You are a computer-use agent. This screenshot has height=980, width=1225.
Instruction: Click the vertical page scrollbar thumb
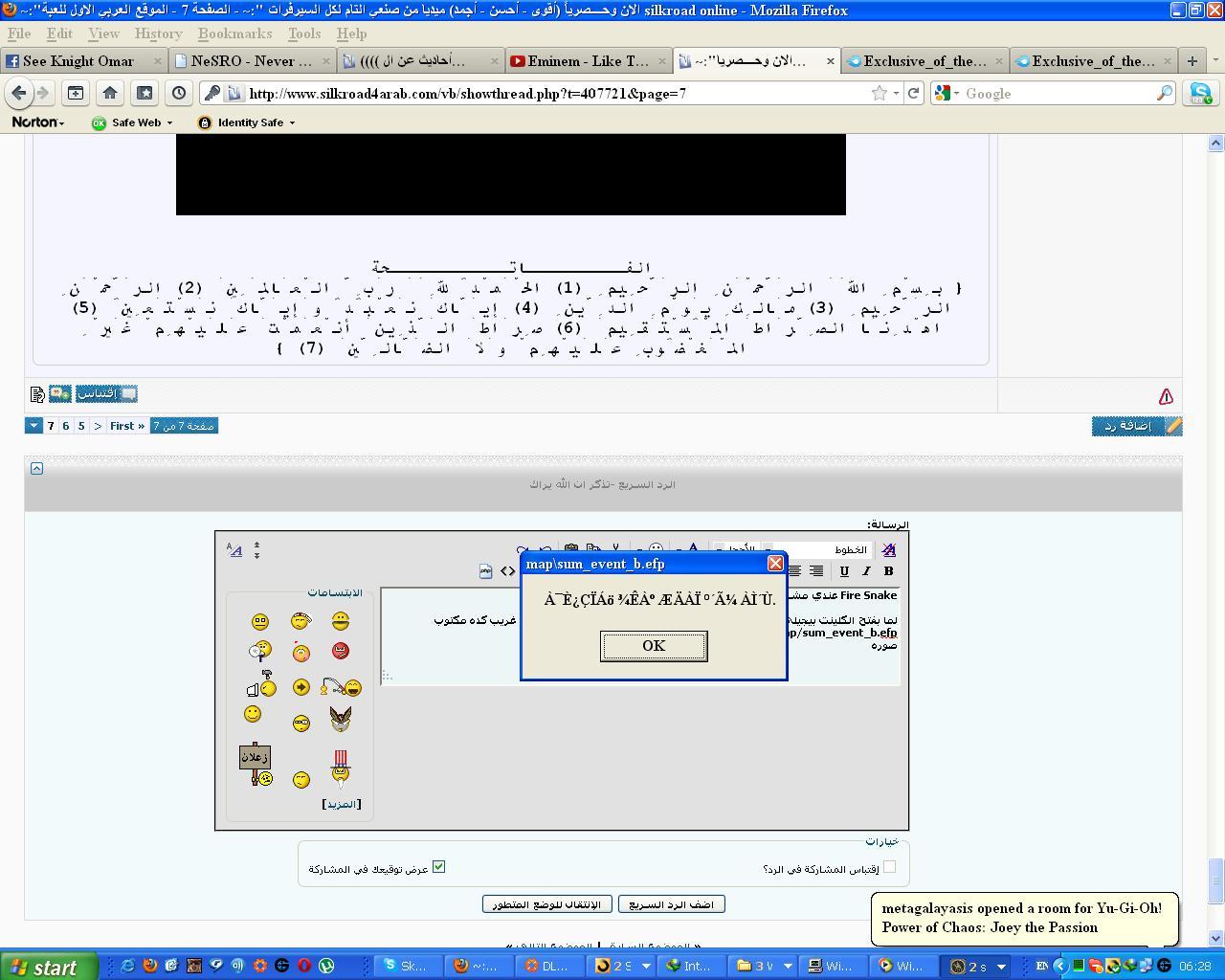[x=1215, y=880]
